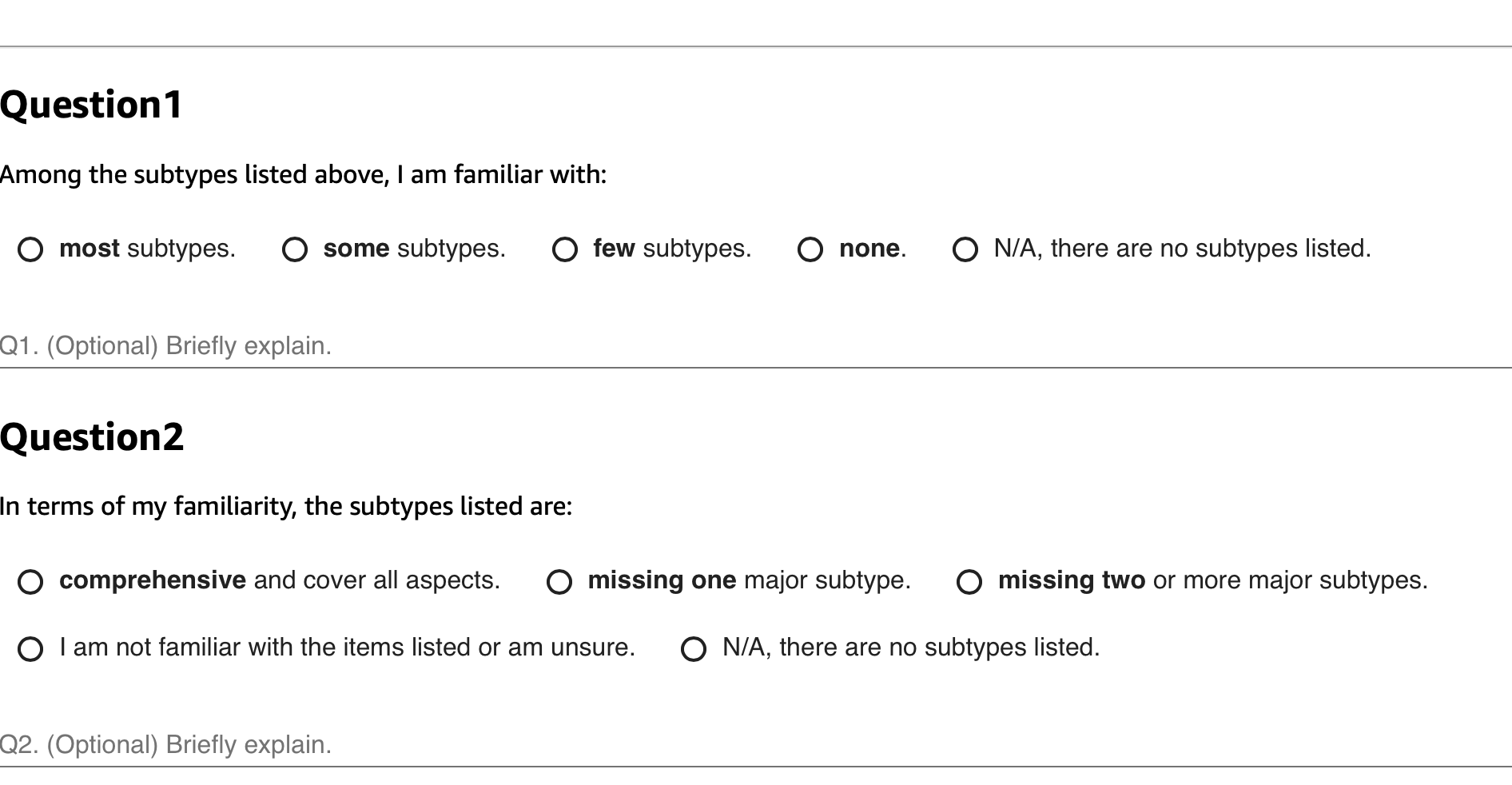This screenshot has width=1512, height=785.
Task: Choose 'comprehensive and cover all aspects' radio
Action: [x=30, y=581]
